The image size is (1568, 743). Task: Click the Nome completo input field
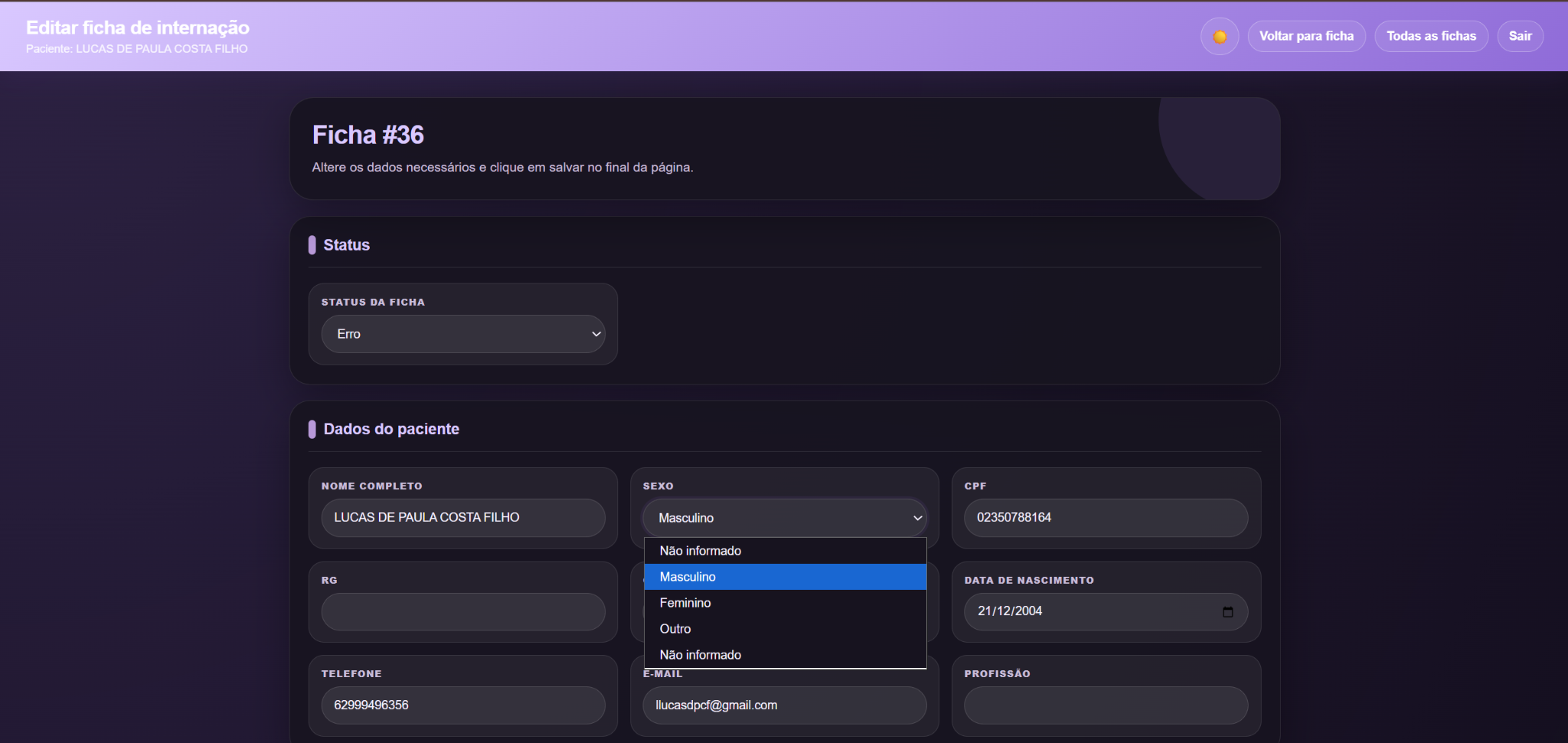click(x=463, y=518)
